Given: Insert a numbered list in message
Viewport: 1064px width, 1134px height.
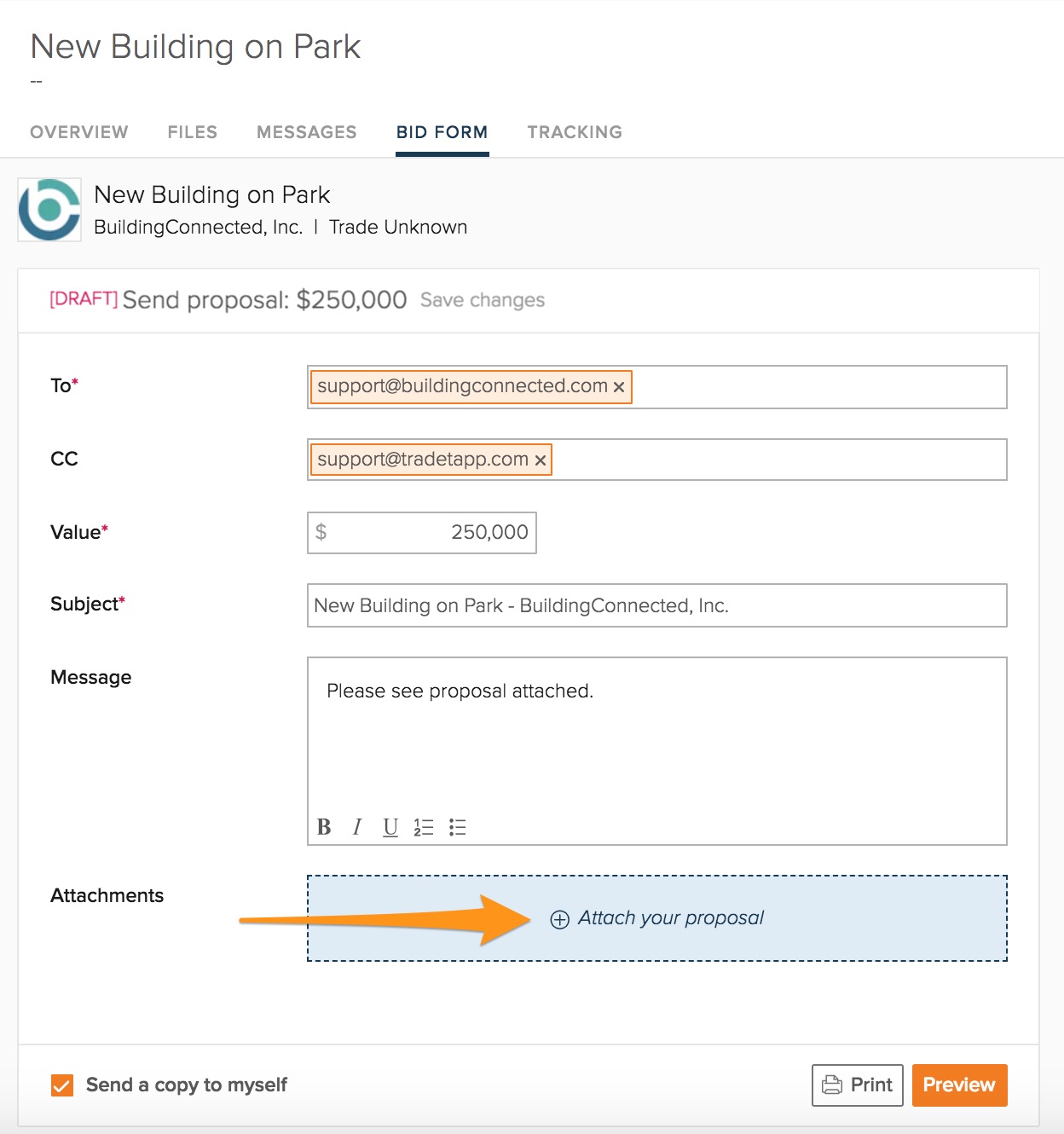Looking at the screenshot, I should click(x=424, y=827).
